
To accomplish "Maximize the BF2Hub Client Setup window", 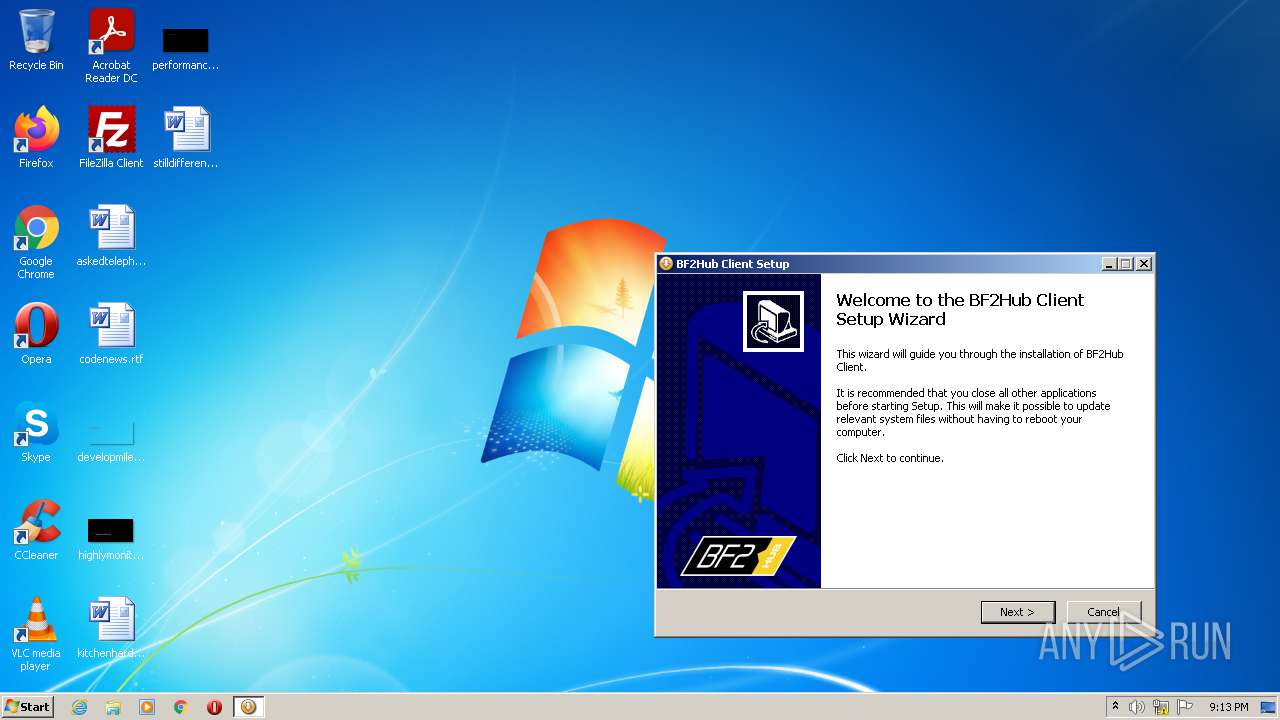I will 1126,264.
